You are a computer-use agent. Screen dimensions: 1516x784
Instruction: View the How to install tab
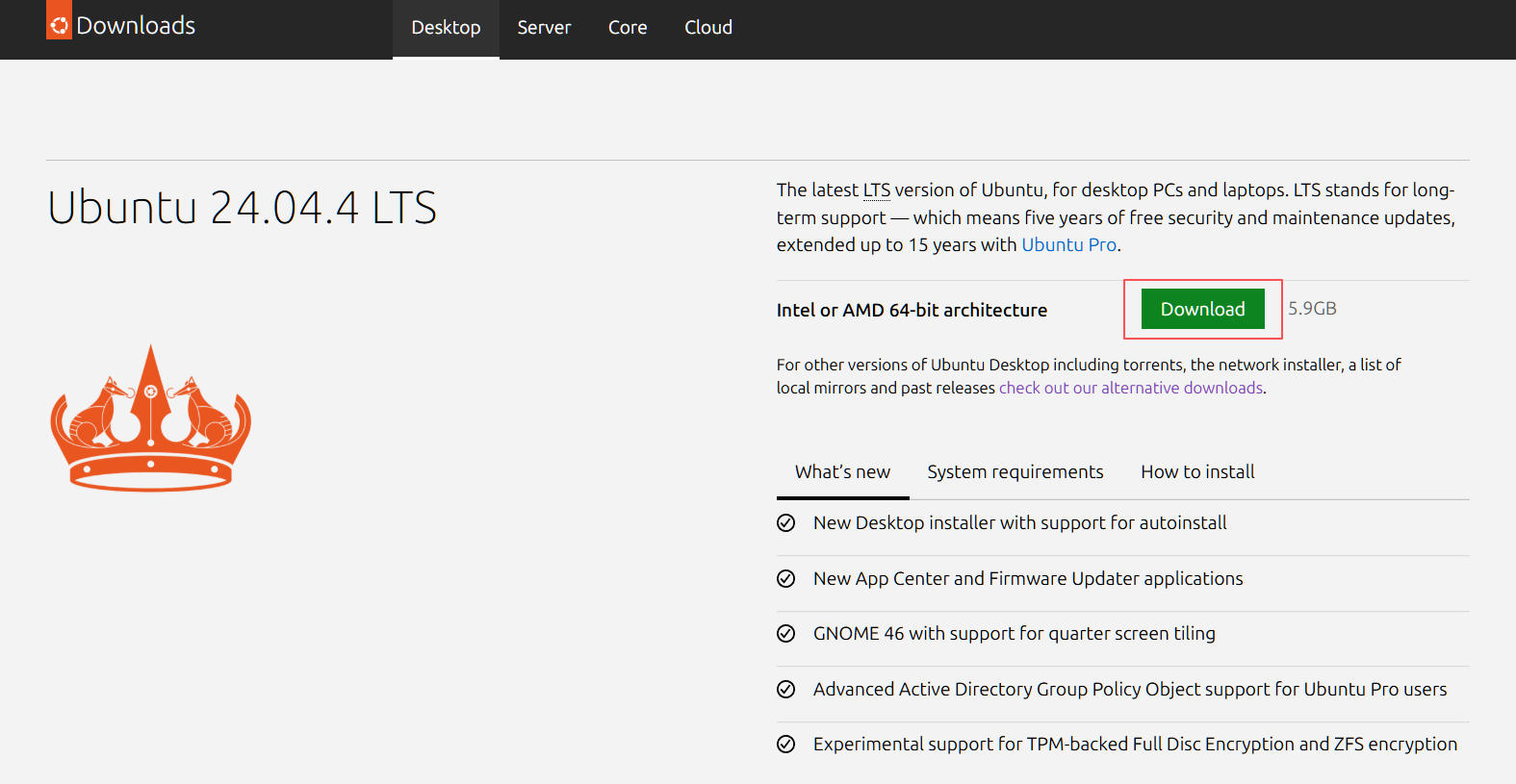1197,472
